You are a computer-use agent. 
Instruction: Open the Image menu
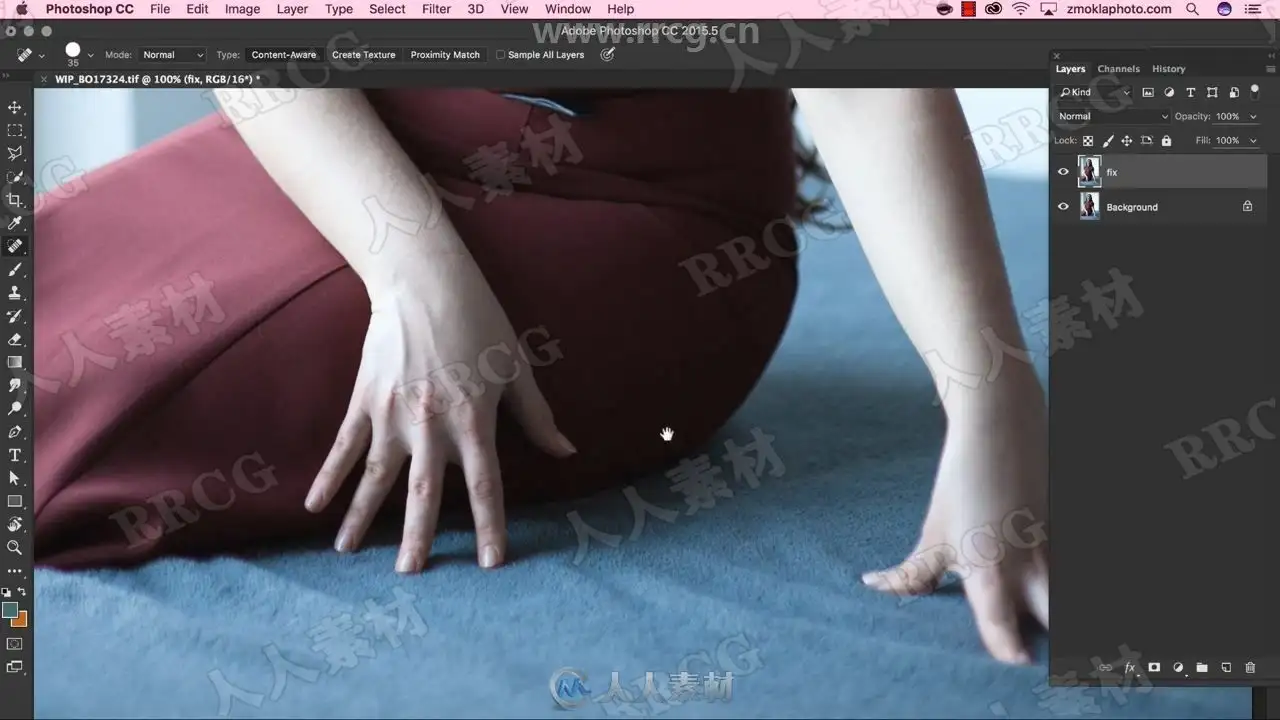tap(242, 9)
